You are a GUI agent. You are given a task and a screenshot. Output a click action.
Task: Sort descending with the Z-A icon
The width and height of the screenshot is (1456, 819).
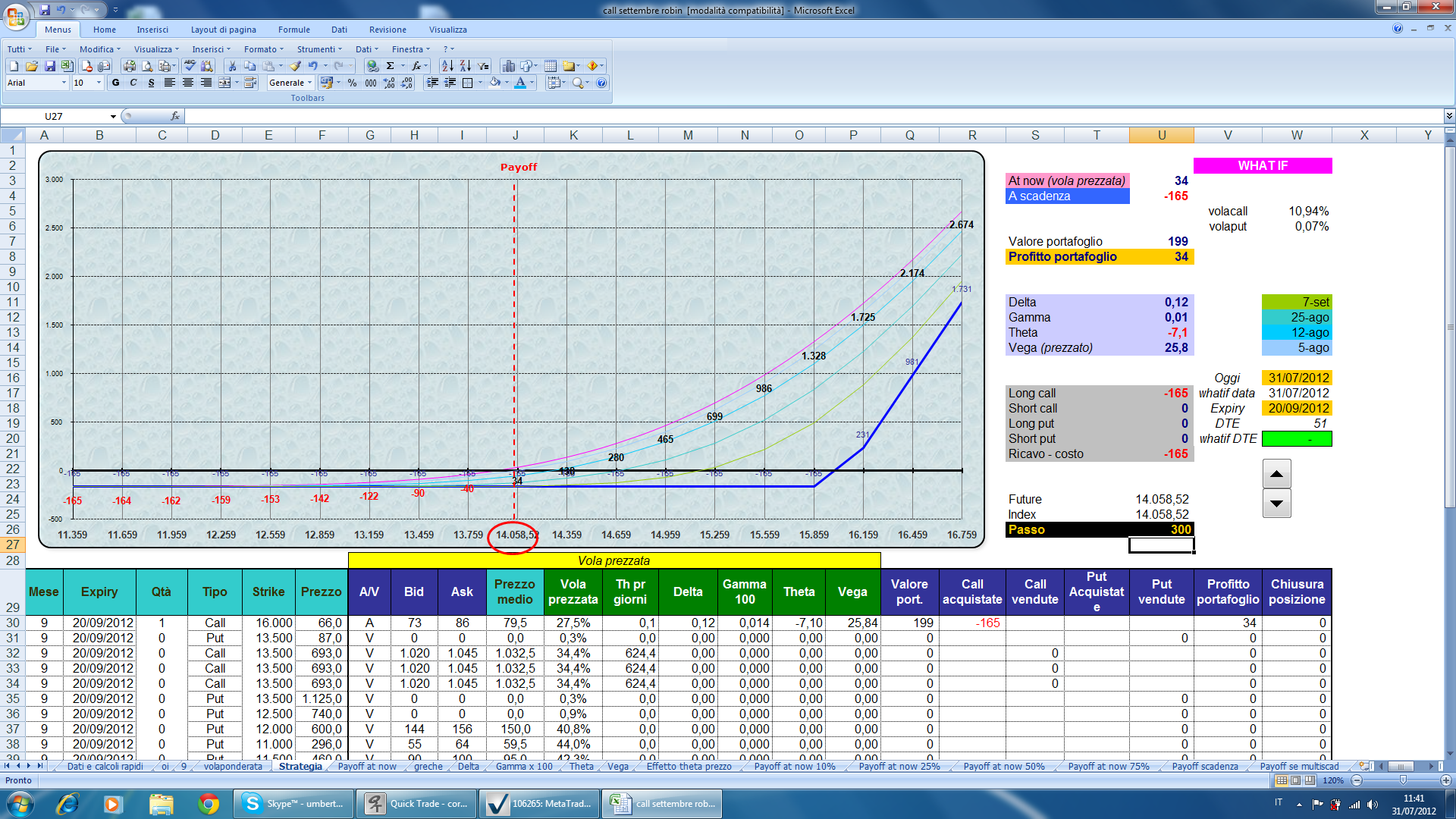(x=465, y=67)
